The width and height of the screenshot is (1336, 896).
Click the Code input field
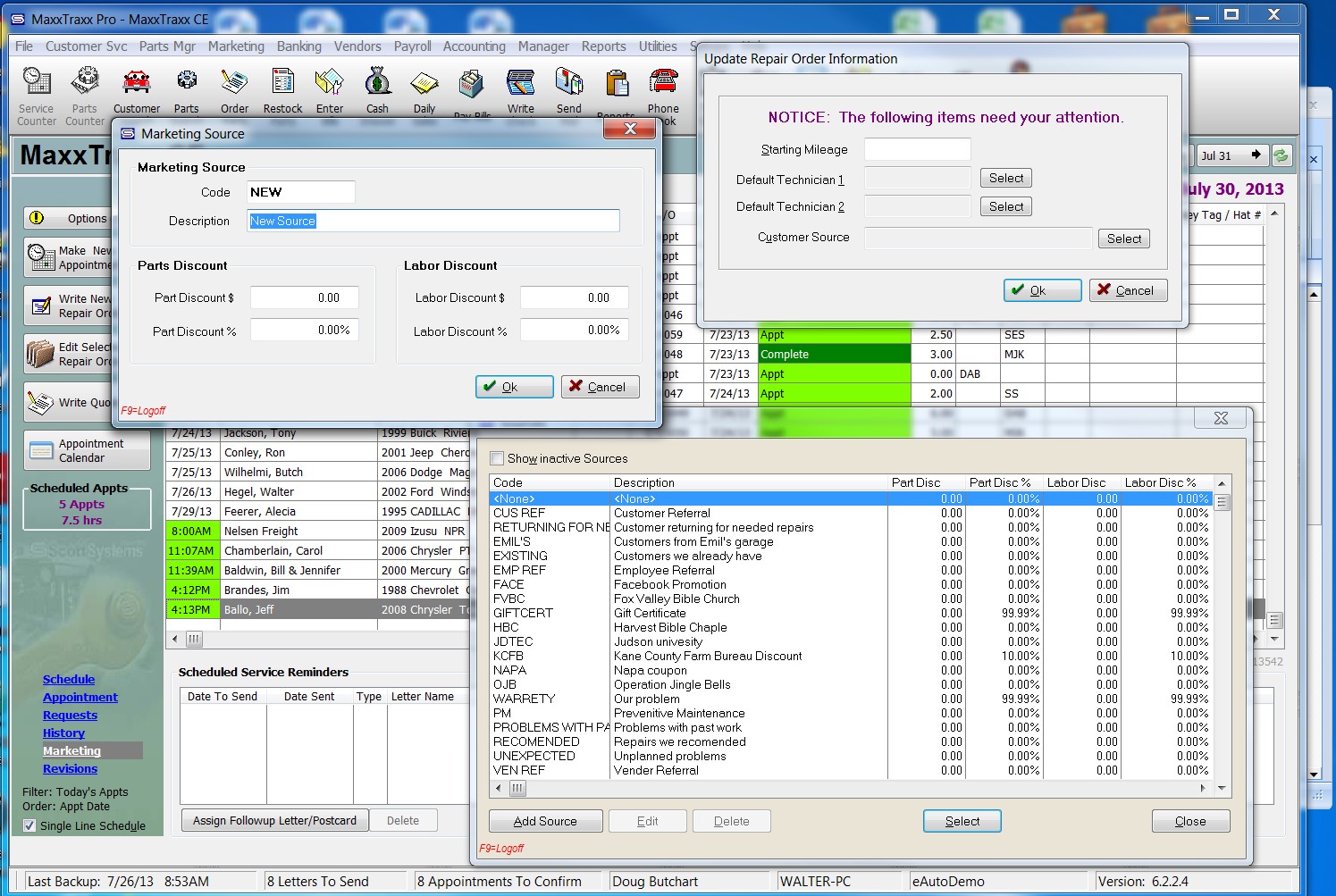[x=300, y=192]
